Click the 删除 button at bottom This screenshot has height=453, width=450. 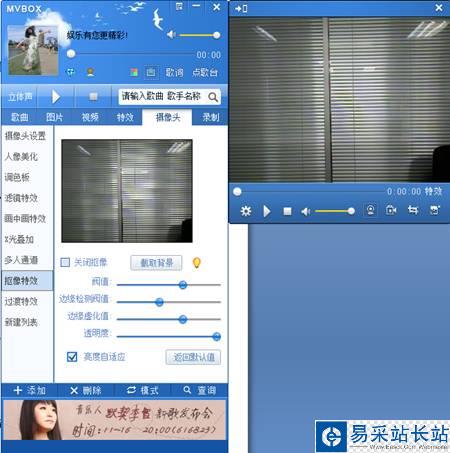86,390
